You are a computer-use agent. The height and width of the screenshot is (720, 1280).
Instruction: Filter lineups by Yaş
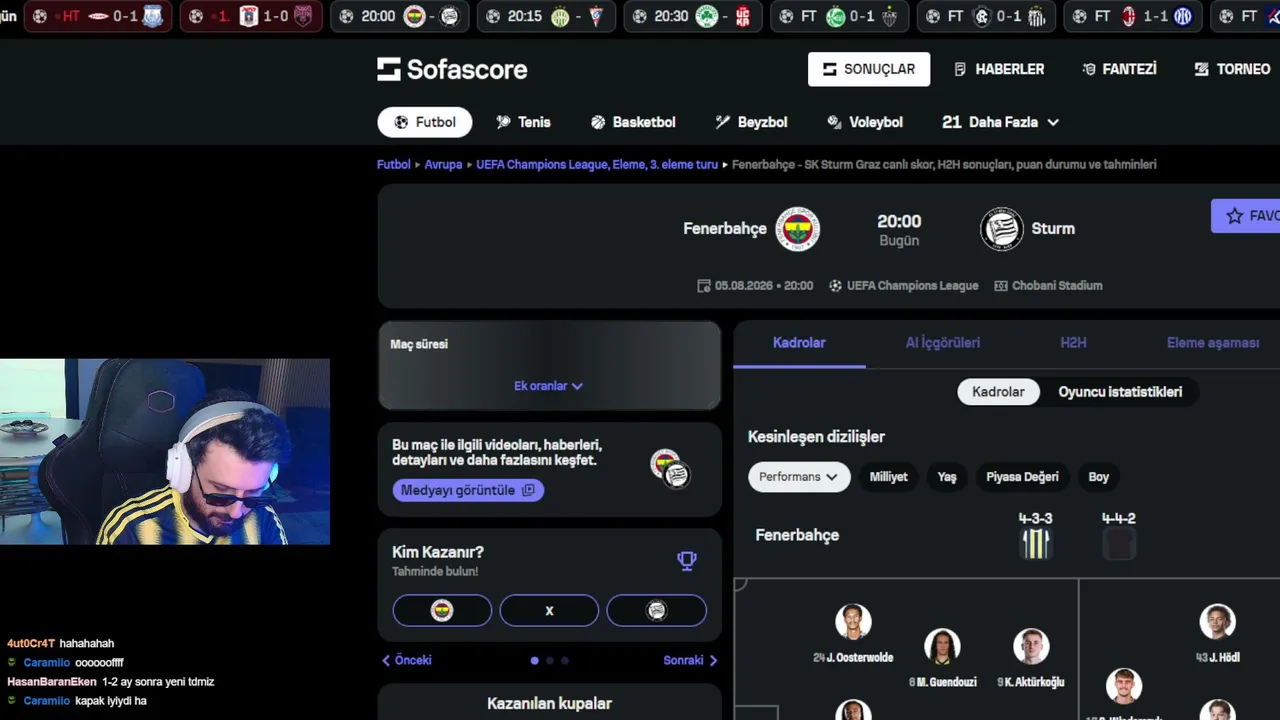(947, 477)
